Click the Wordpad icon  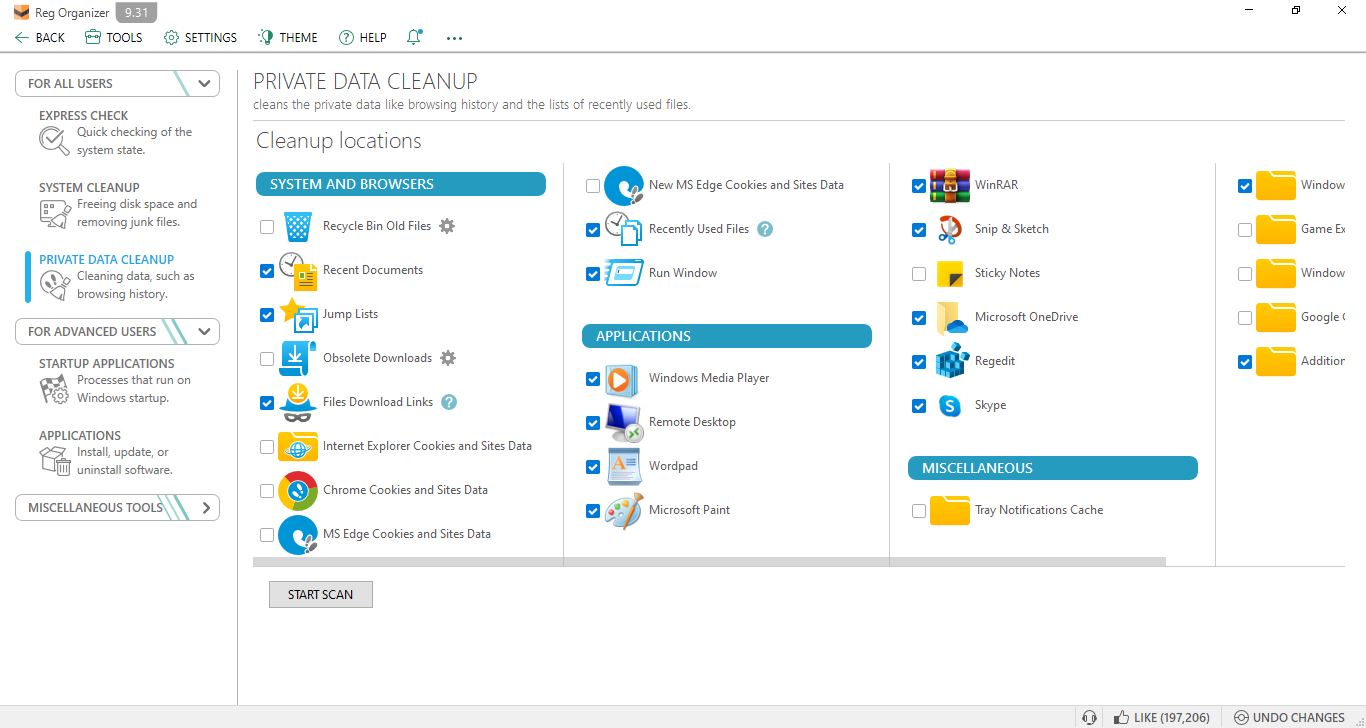point(624,466)
